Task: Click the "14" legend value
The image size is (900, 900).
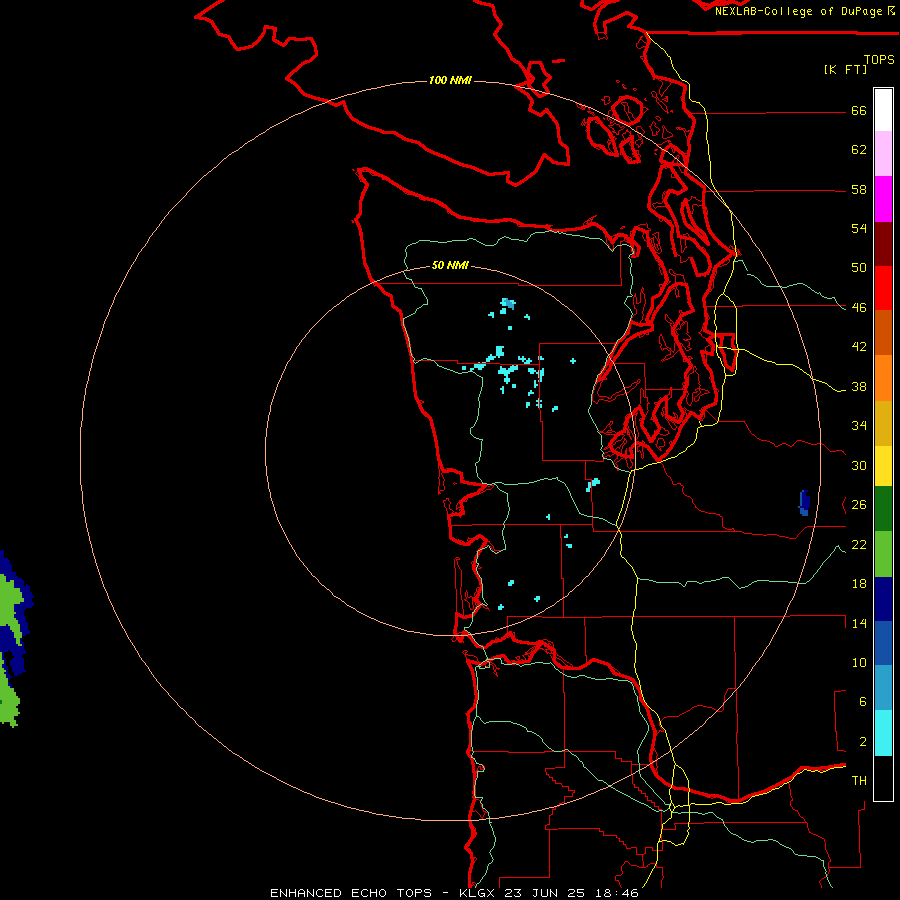Action: pyautogui.click(x=859, y=623)
